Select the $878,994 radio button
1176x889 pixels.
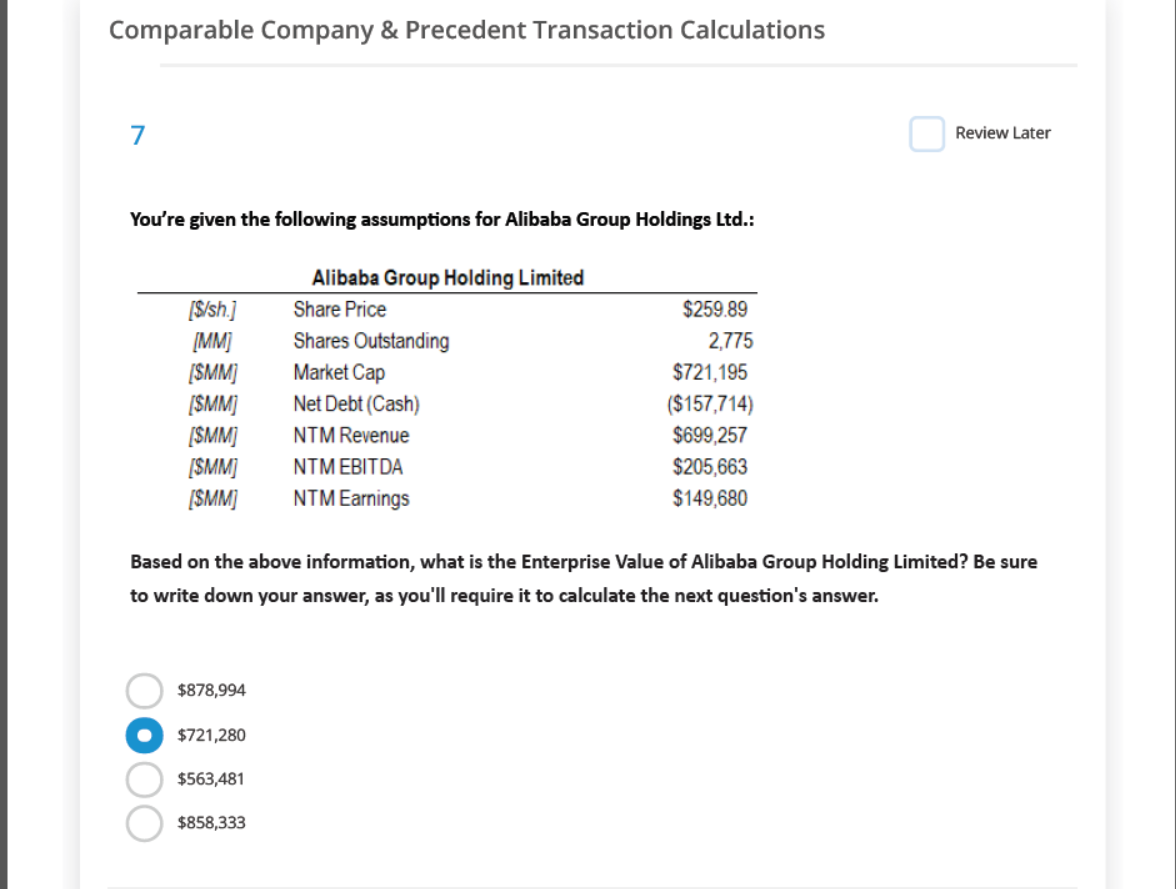pos(144,691)
